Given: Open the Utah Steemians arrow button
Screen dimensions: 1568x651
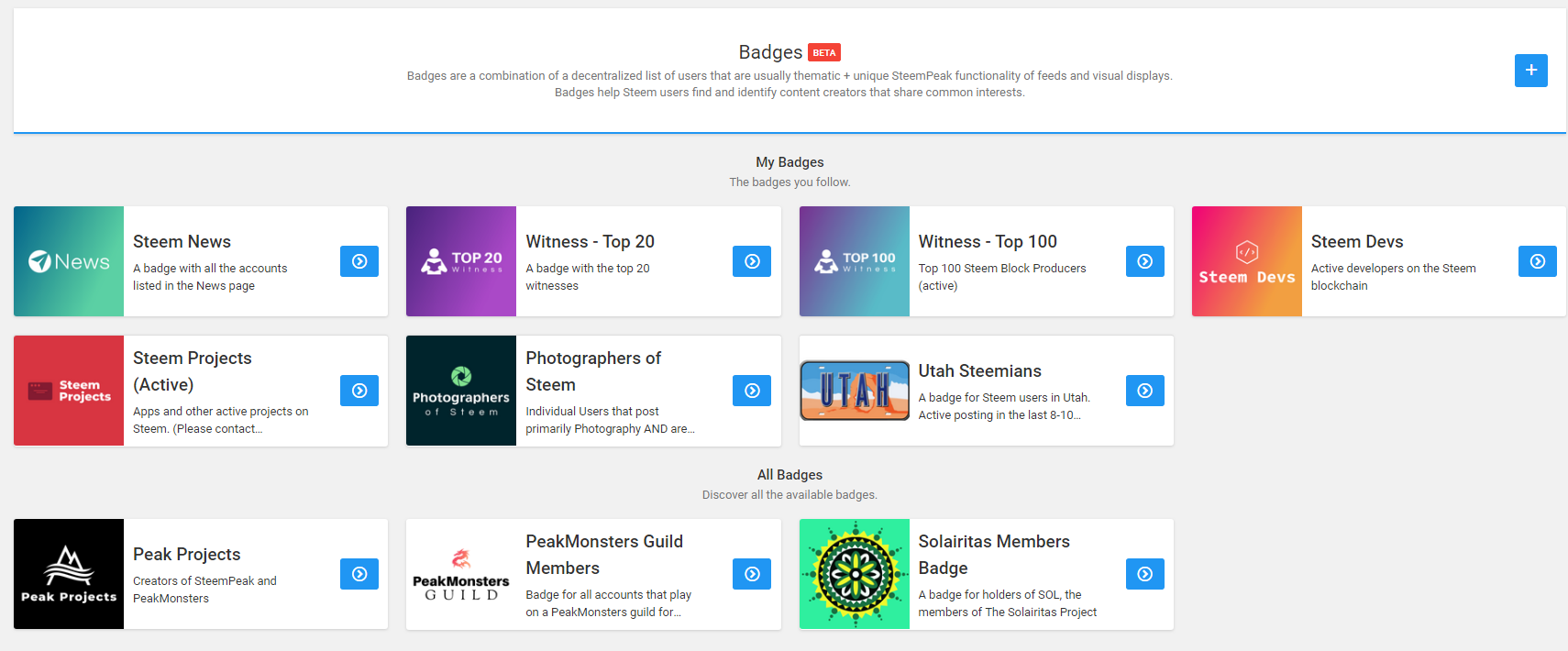Looking at the screenshot, I should click(x=1145, y=391).
